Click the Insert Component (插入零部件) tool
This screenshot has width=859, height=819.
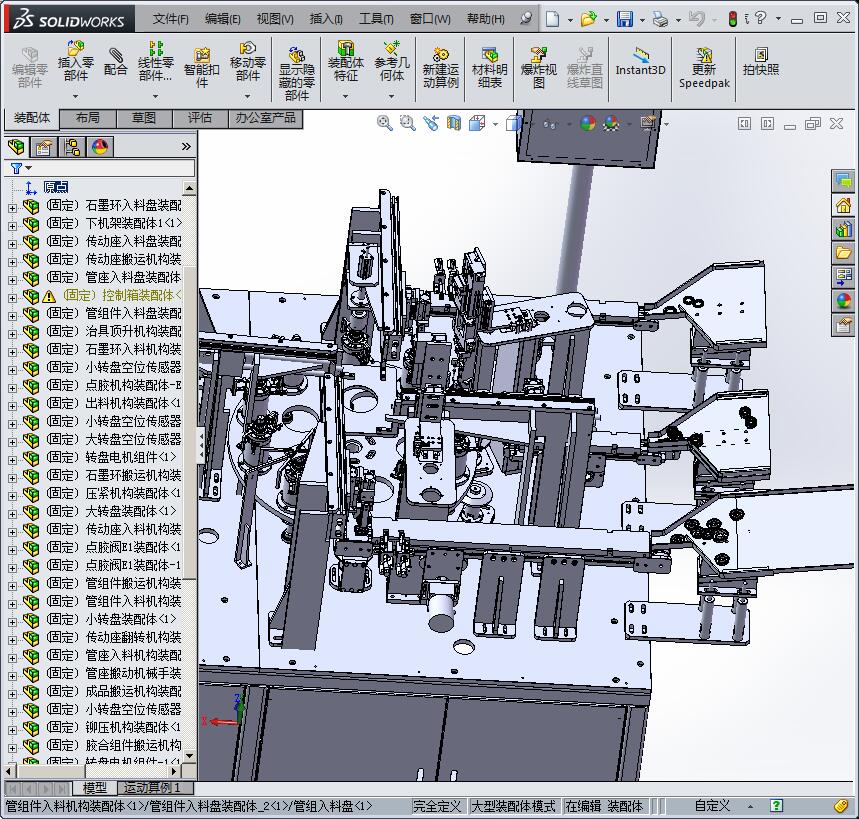pos(75,60)
